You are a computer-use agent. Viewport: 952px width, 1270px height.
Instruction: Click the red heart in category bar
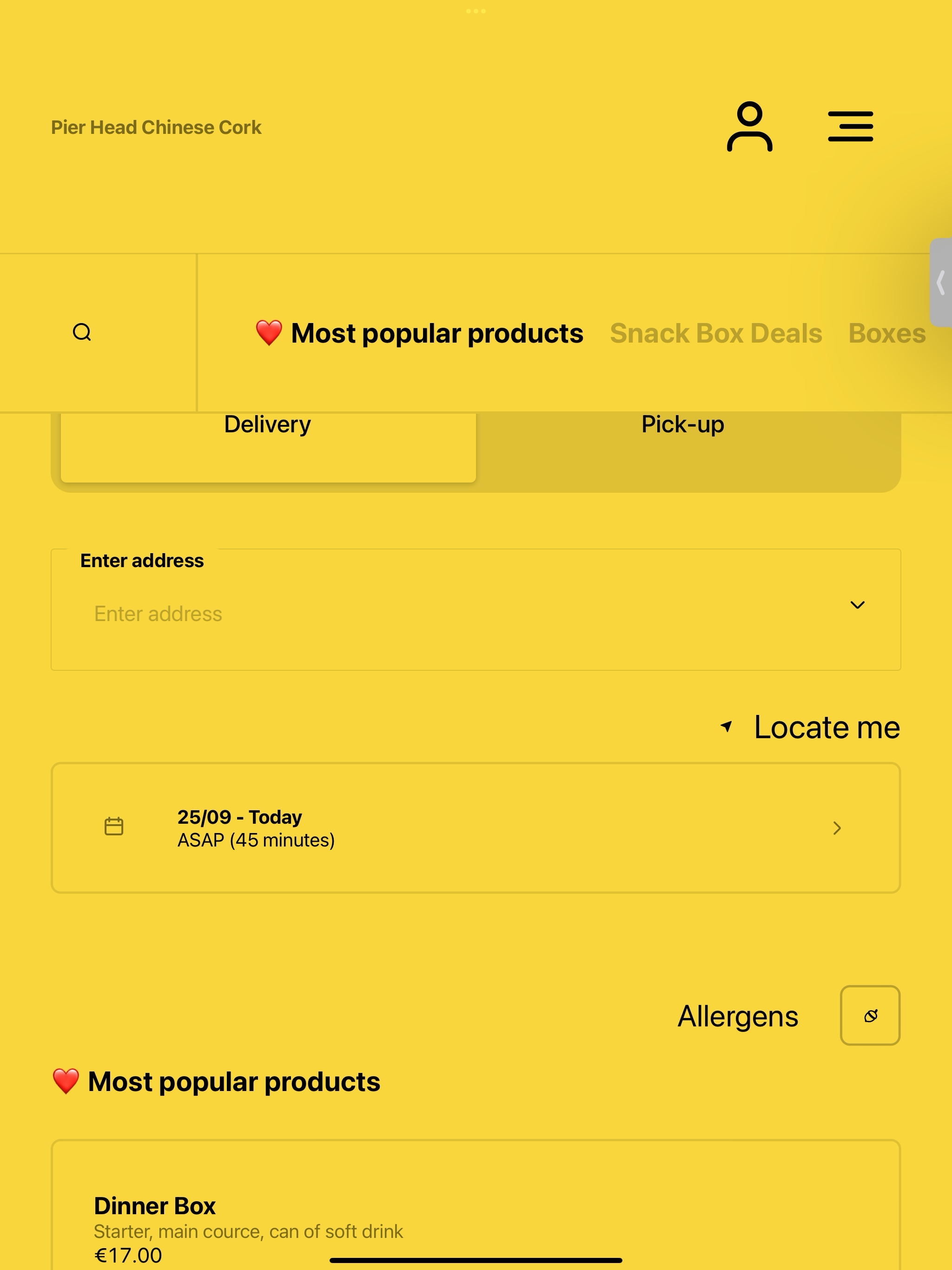(x=269, y=333)
